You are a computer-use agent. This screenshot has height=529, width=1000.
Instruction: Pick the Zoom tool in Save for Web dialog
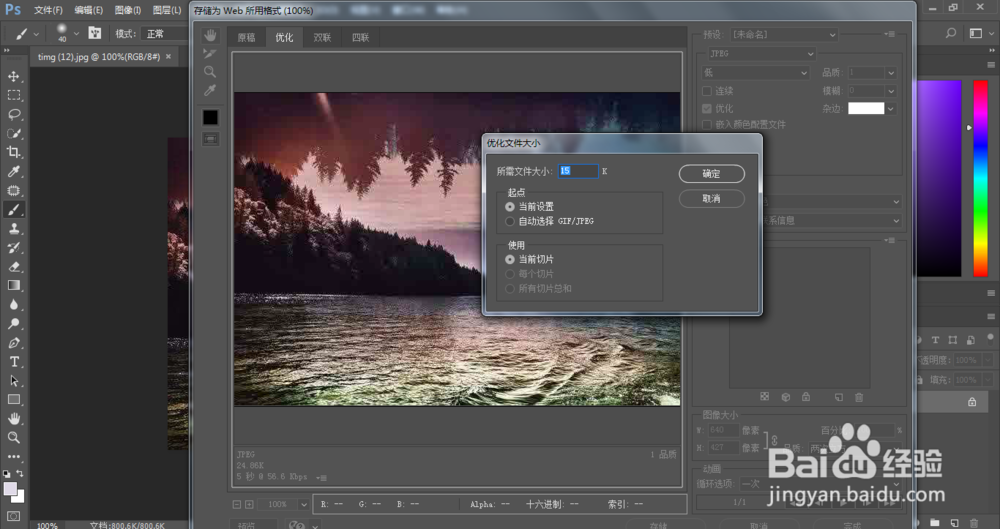210,72
